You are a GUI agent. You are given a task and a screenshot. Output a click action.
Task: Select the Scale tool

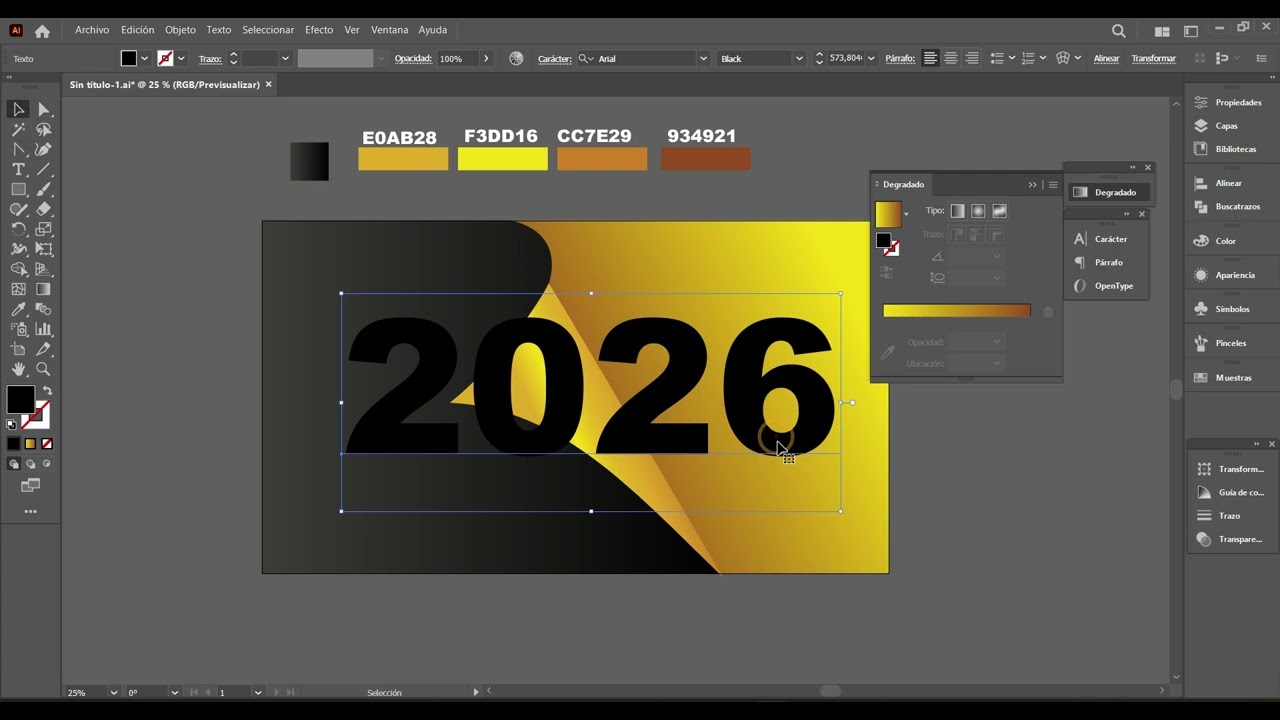coord(43,229)
